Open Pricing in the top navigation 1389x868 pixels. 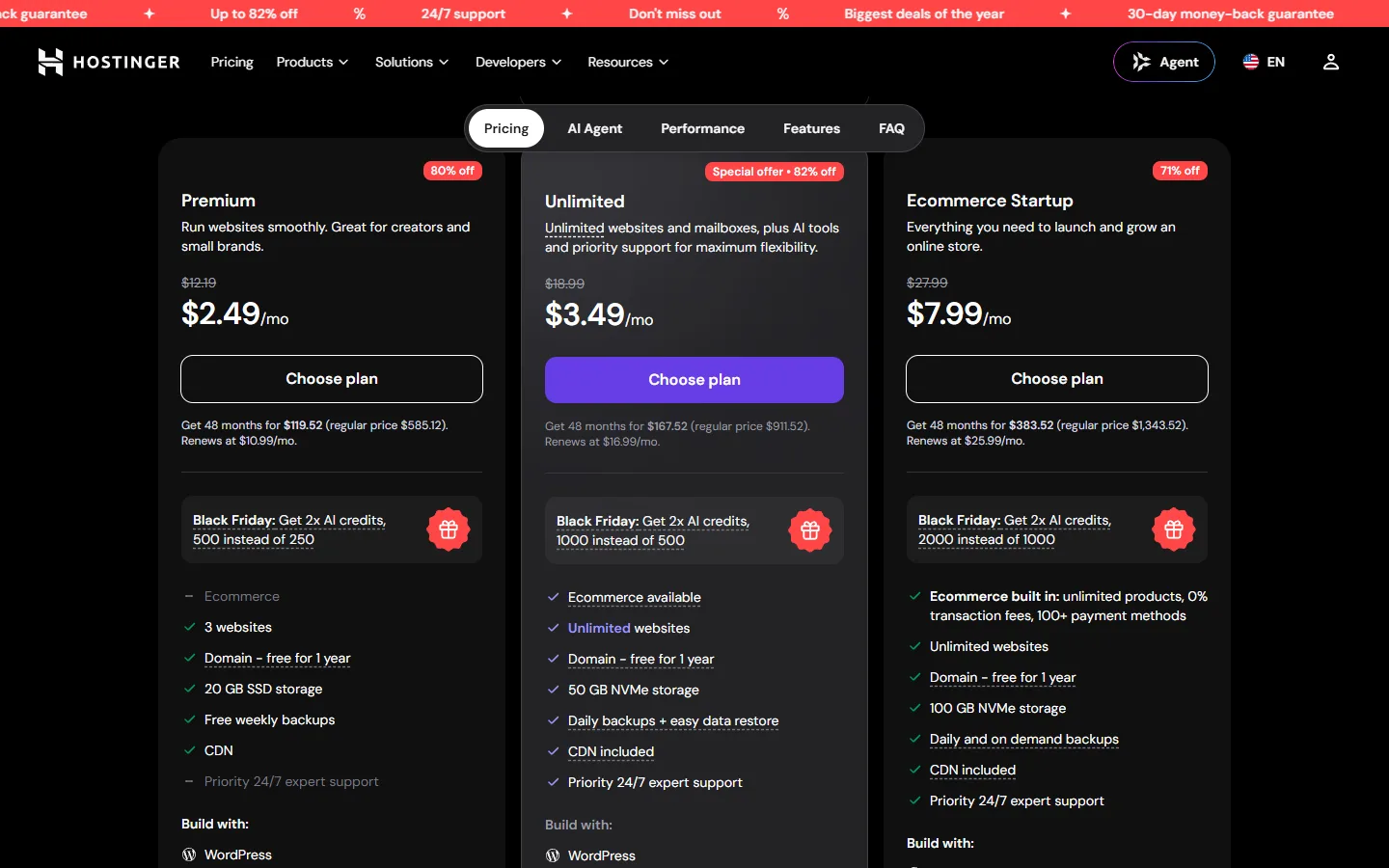pos(232,62)
